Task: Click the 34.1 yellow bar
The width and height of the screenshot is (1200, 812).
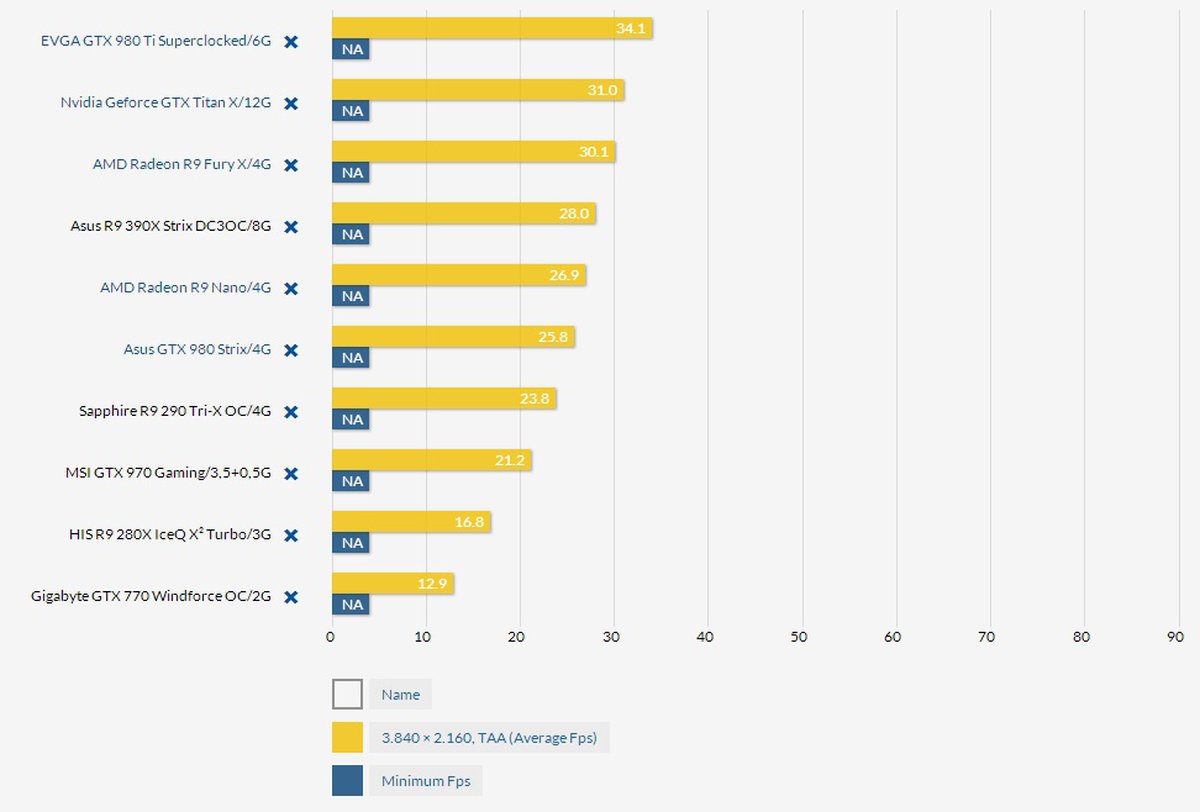Action: point(491,28)
